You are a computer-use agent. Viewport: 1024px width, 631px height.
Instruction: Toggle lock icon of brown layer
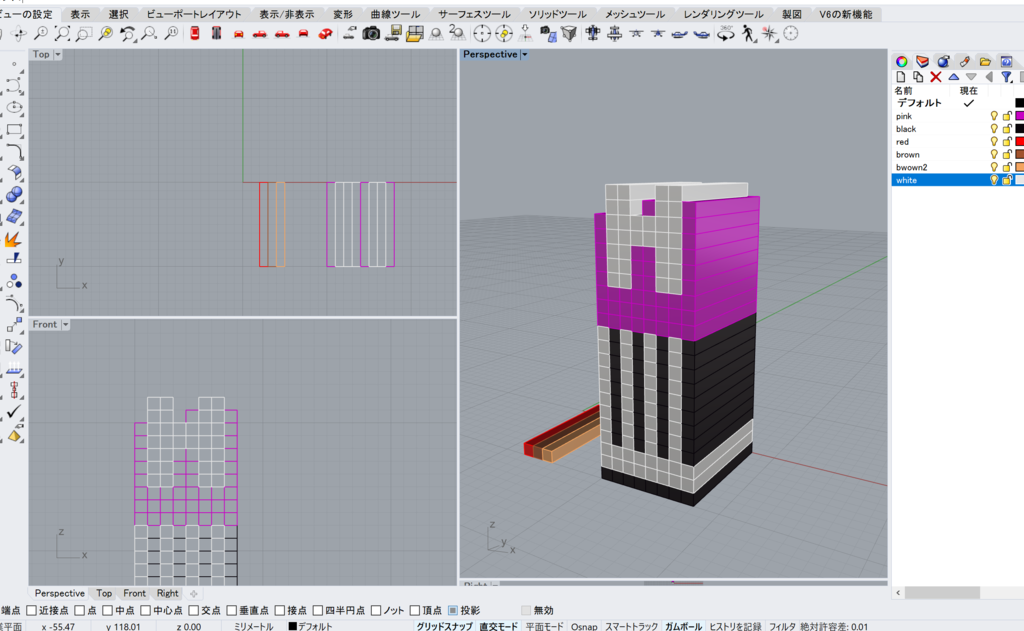tap(1006, 155)
